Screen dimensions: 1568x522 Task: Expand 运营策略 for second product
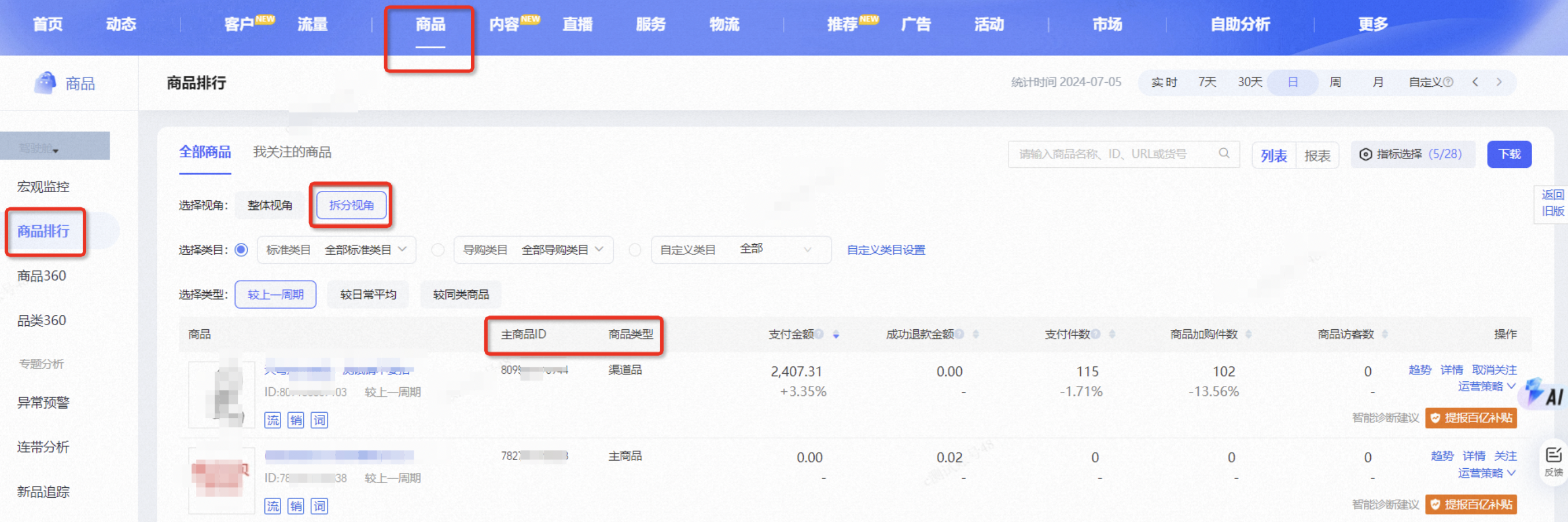pyautogui.click(x=1486, y=473)
